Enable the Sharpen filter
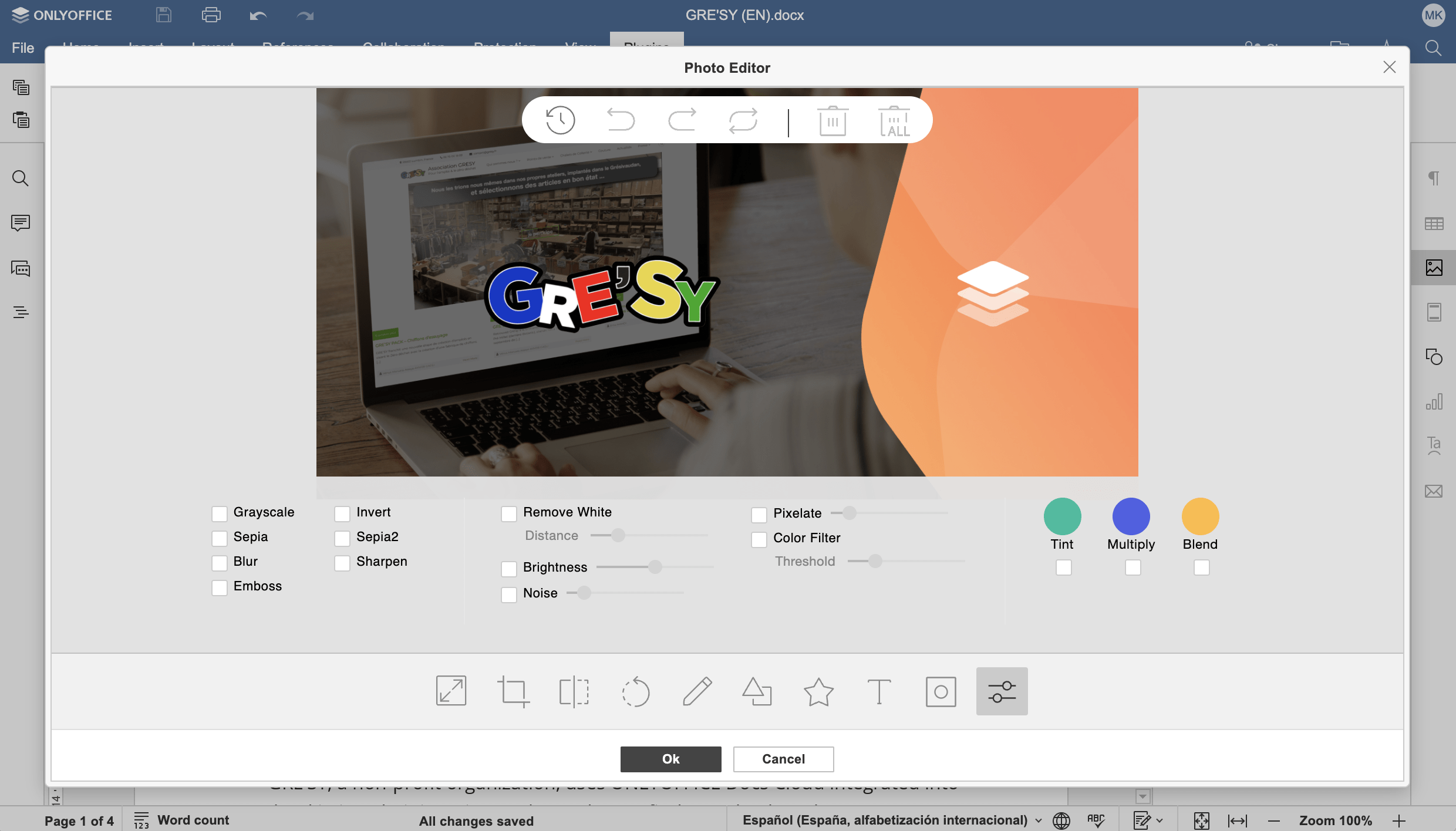The height and width of the screenshot is (831, 1456). coord(342,563)
